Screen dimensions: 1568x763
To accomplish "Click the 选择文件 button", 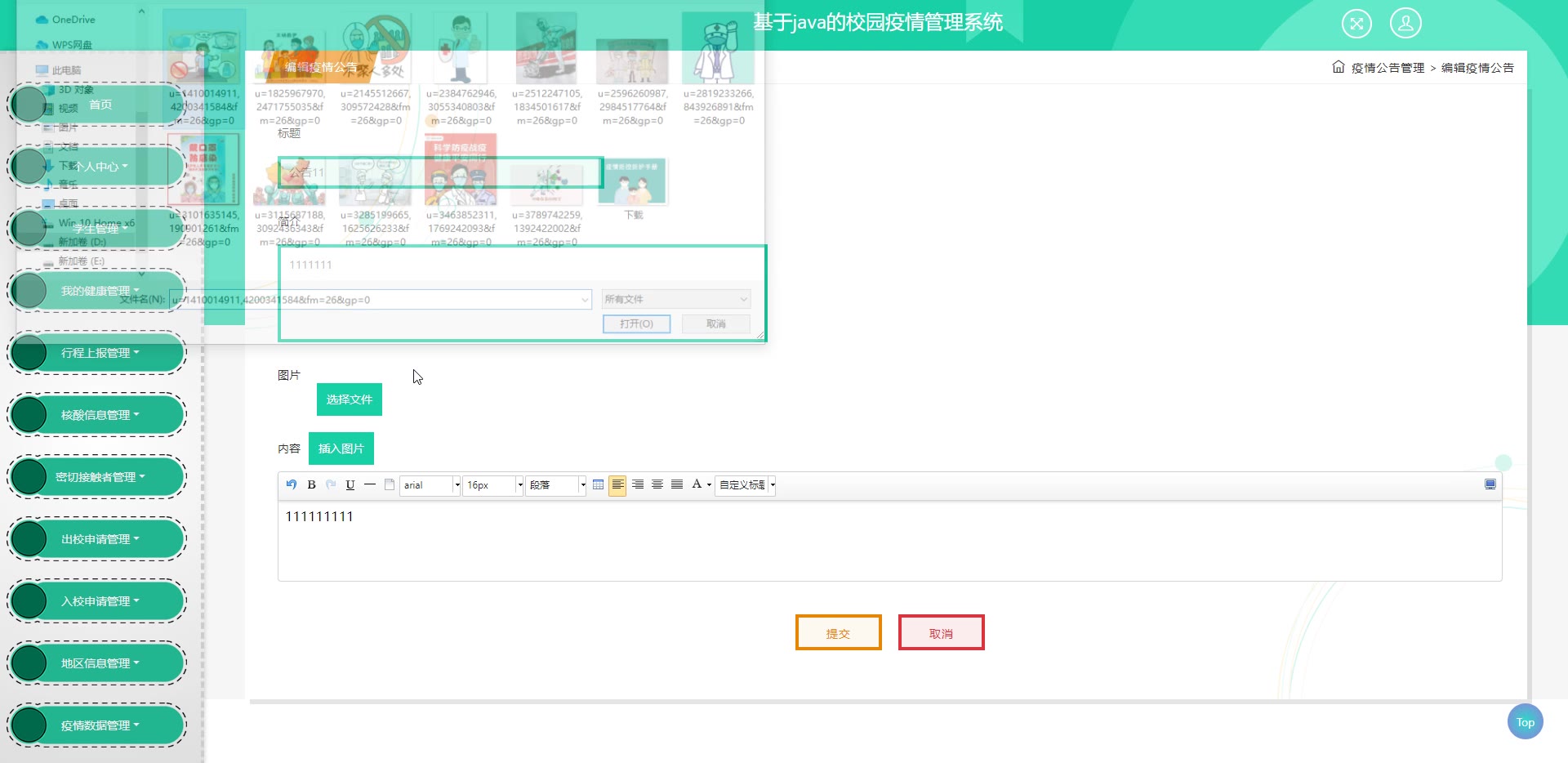I will pyautogui.click(x=350, y=399).
